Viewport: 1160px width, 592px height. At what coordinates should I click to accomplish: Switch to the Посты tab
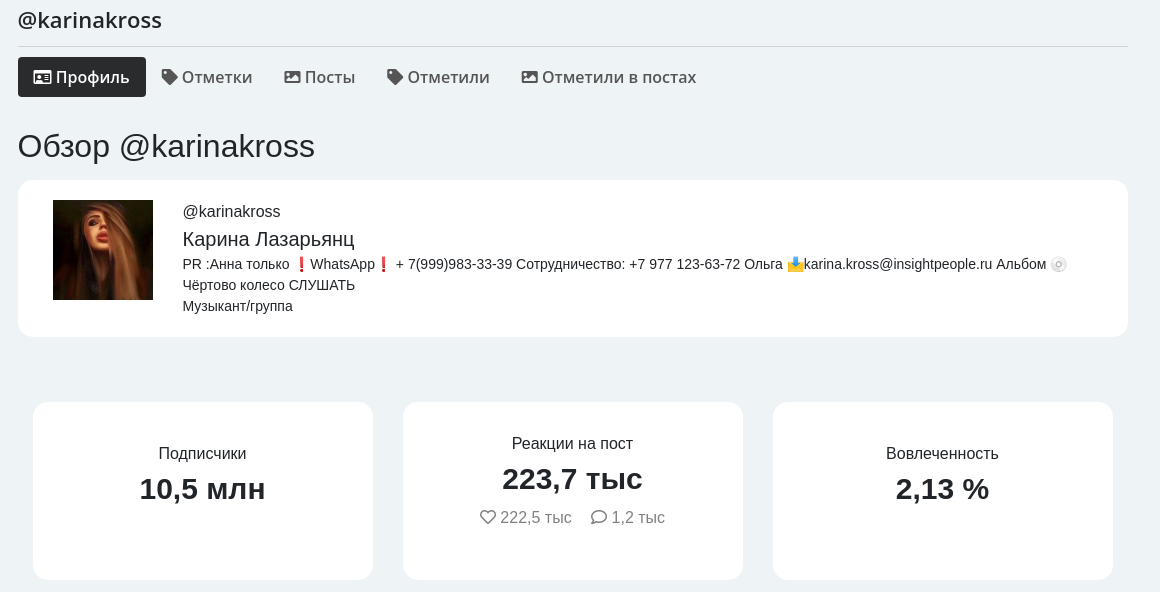pyautogui.click(x=320, y=77)
